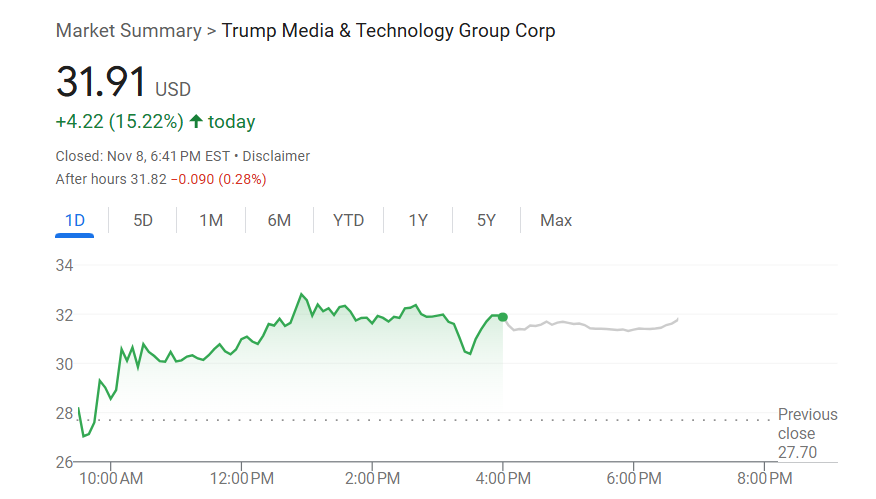Click the green closing dot on chart
The image size is (876, 499).
pyautogui.click(x=502, y=317)
